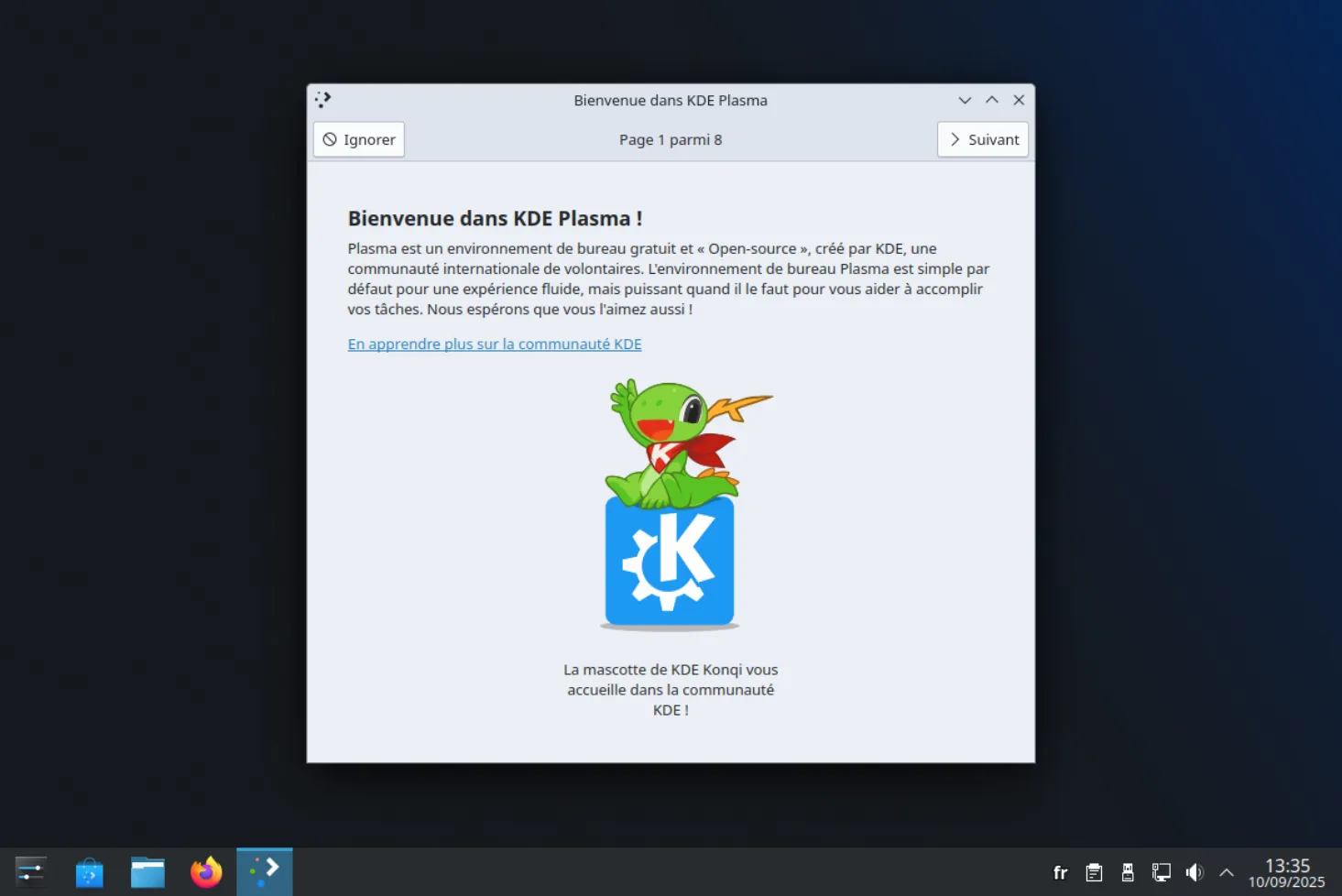The image size is (1342, 896).
Task: Close the Bienvenue dans KDE Plasma window
Action: tap(1019, 100)
